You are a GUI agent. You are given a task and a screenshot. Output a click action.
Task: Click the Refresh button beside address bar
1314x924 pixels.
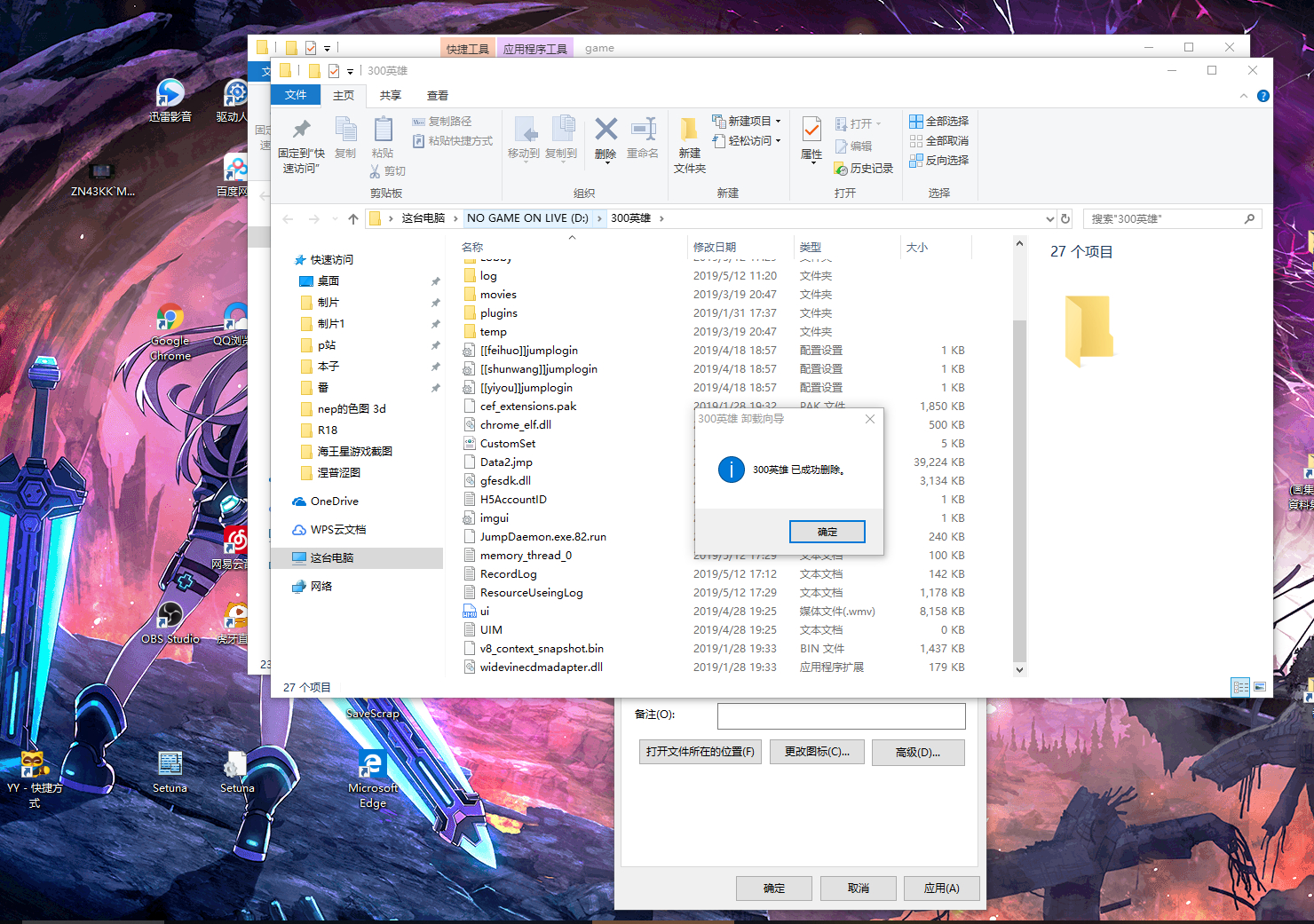coord(1065,218)
